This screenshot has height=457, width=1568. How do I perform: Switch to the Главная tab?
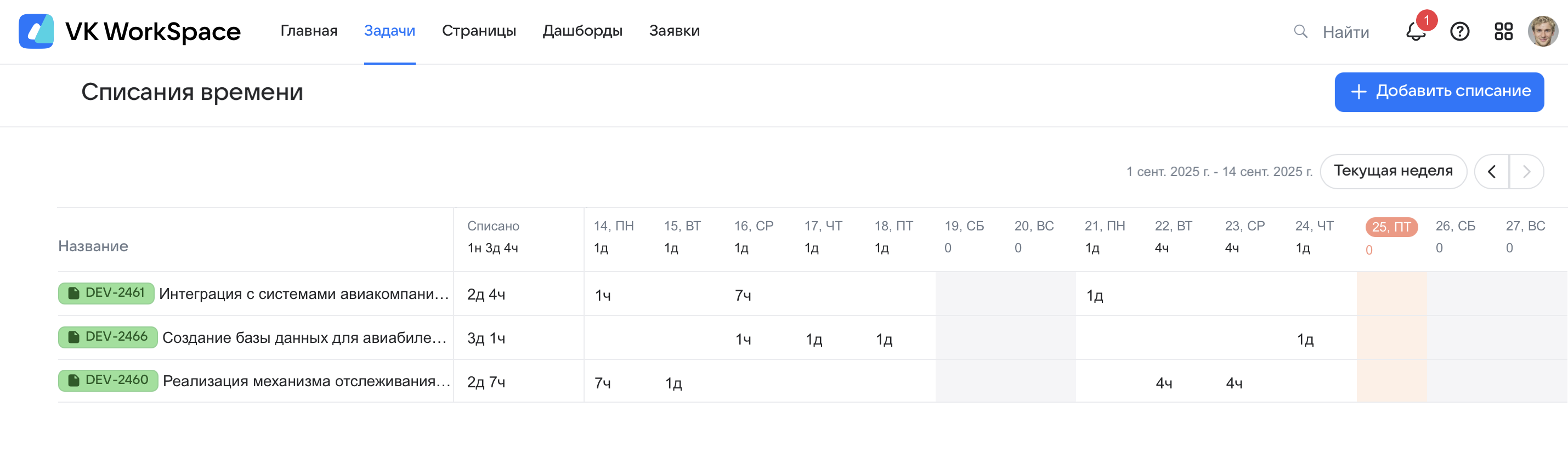point(309,30)
